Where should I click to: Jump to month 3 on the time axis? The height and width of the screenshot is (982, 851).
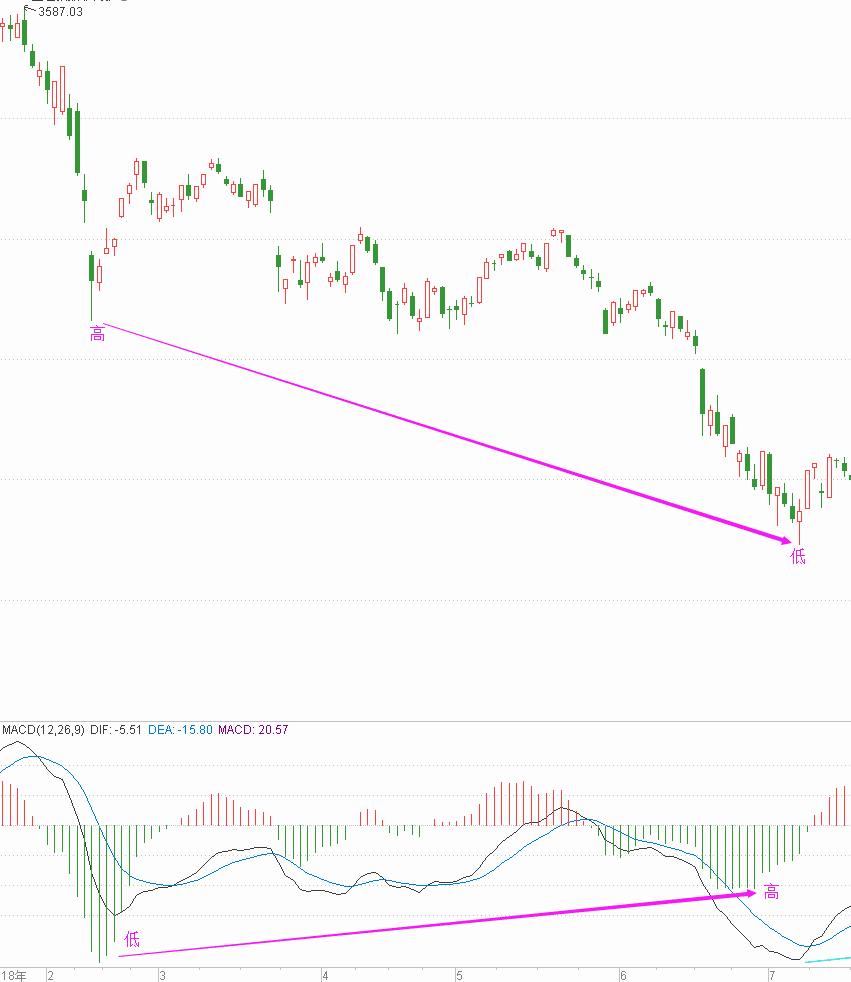pos(160,974)
